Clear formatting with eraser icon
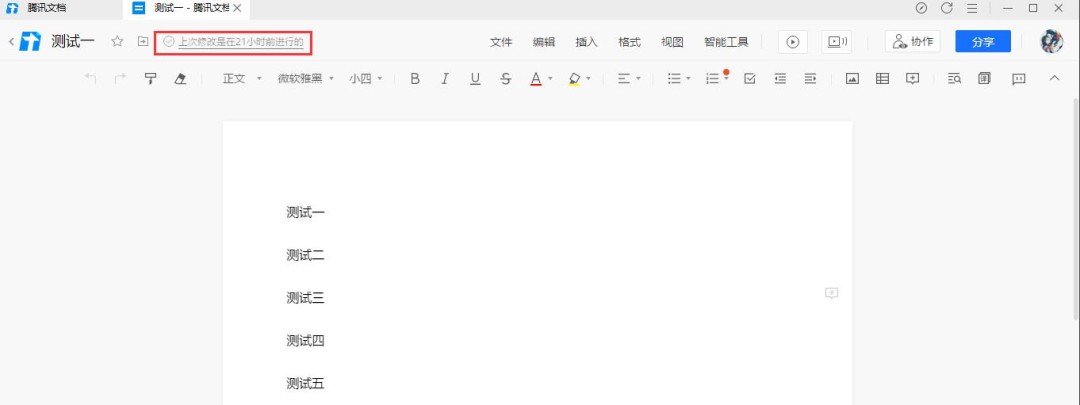Screen dimensions: 1080x405 (x=180, y=79)
